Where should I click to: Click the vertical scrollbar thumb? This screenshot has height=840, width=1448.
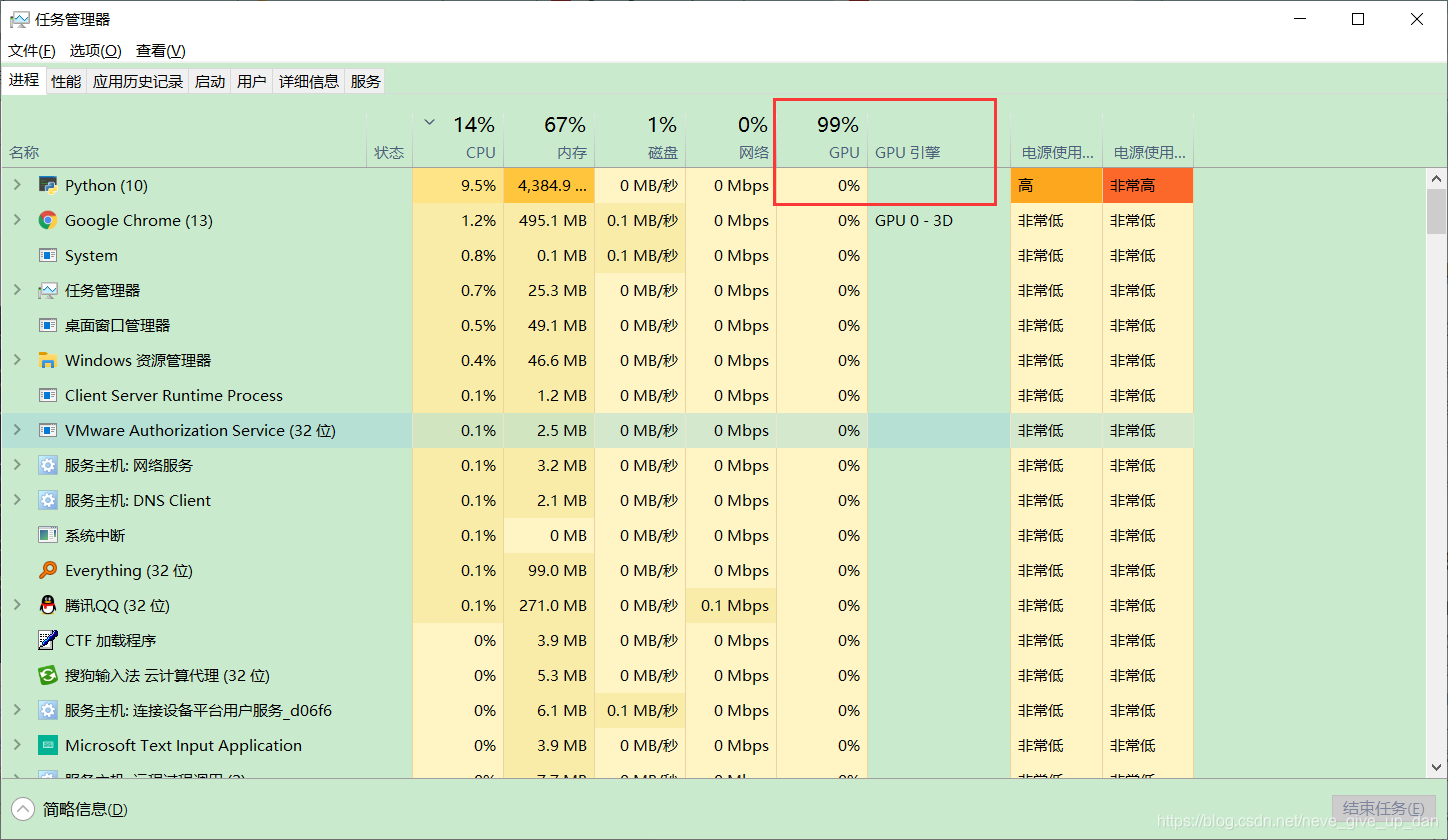[x=1437, y=212]
